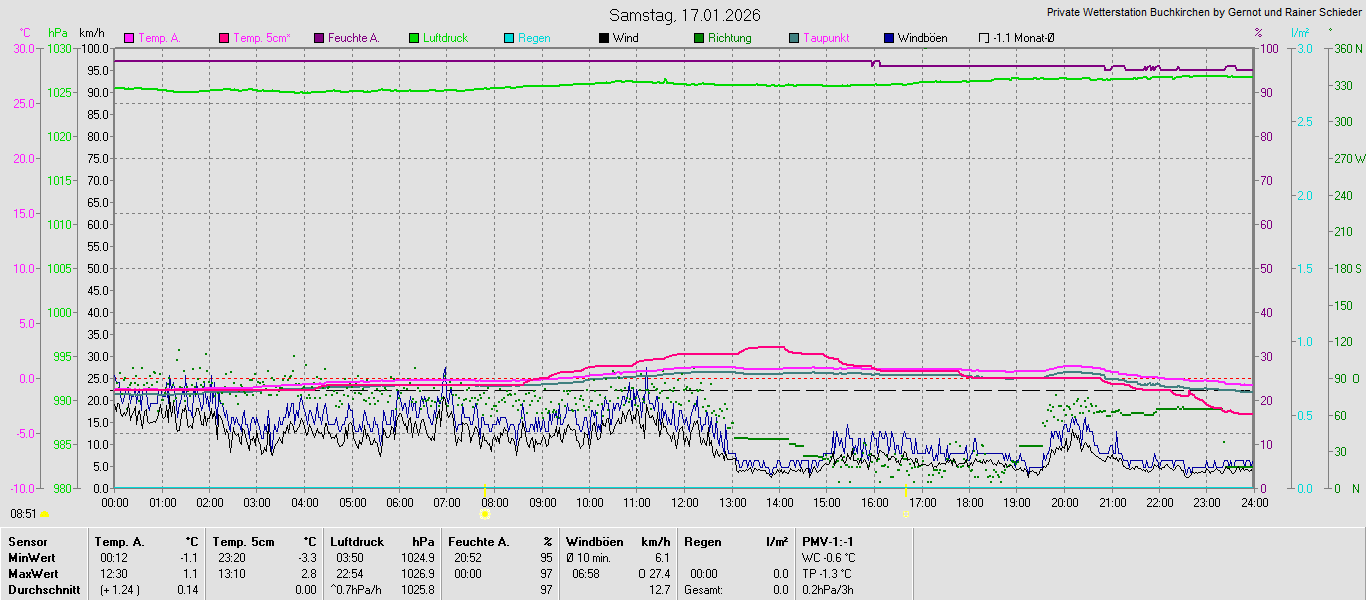This screenshot has width=1366, height=600.
Task: Click the blue Windböen legend square
Action: 889,38
